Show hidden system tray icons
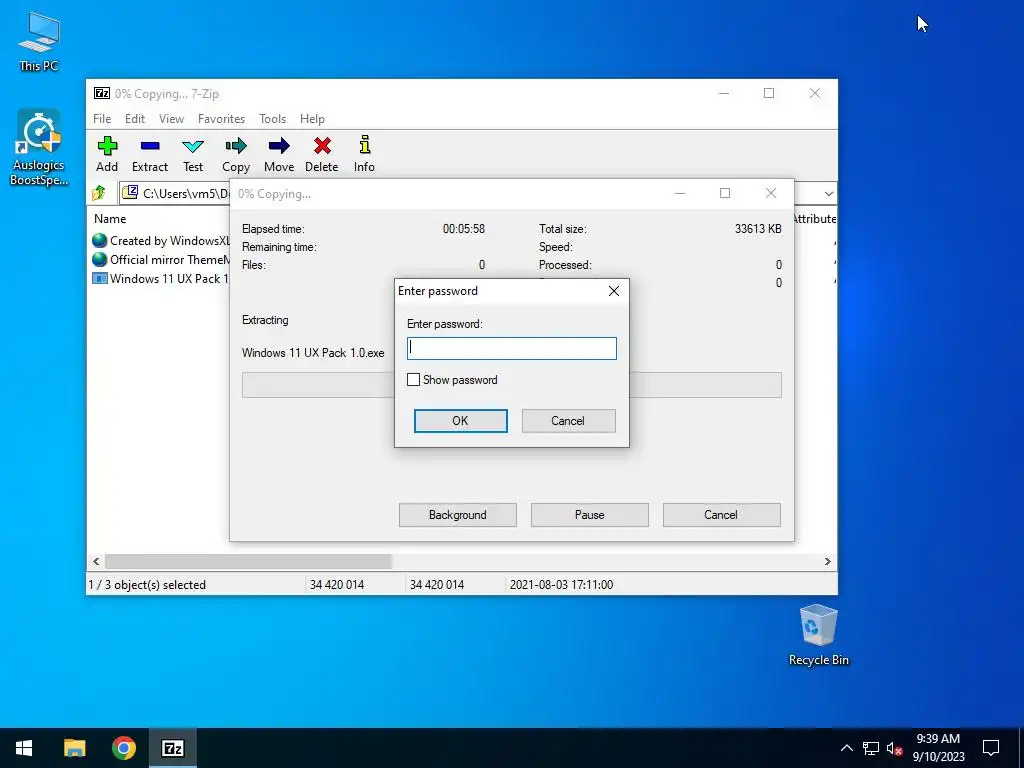Image resolution: width=1024 pixels, height=768 pixels. pos(846,748)
